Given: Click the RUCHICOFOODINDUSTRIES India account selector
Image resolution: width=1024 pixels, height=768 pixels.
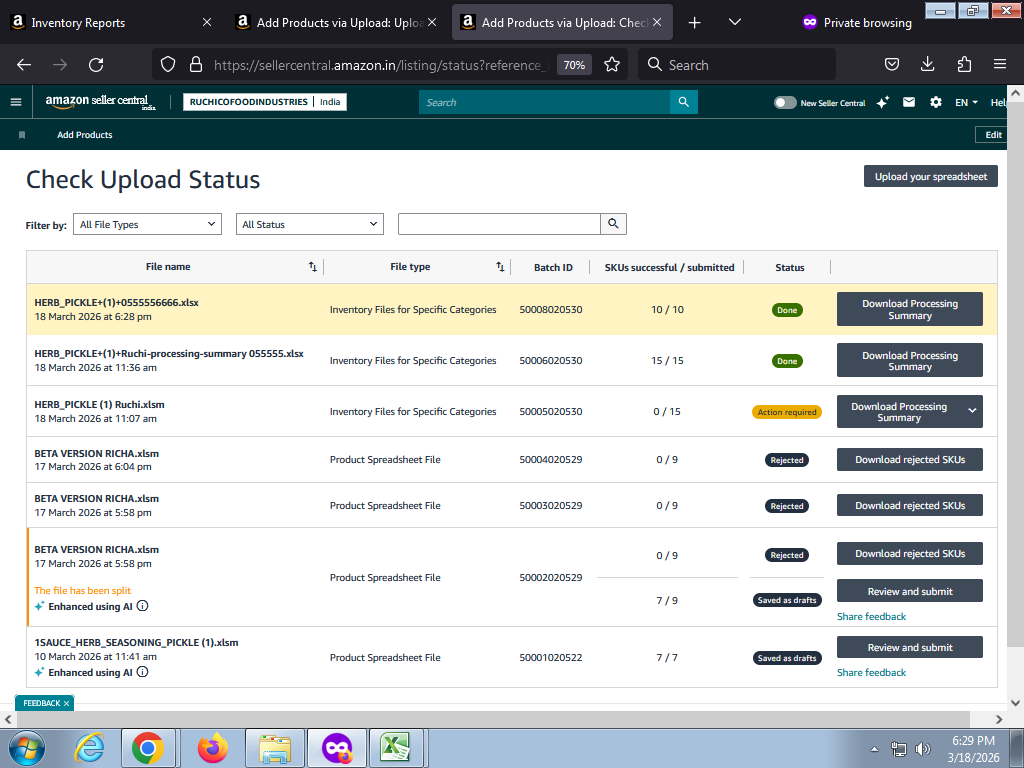Looking at the screenshot, I should [264, 102].
